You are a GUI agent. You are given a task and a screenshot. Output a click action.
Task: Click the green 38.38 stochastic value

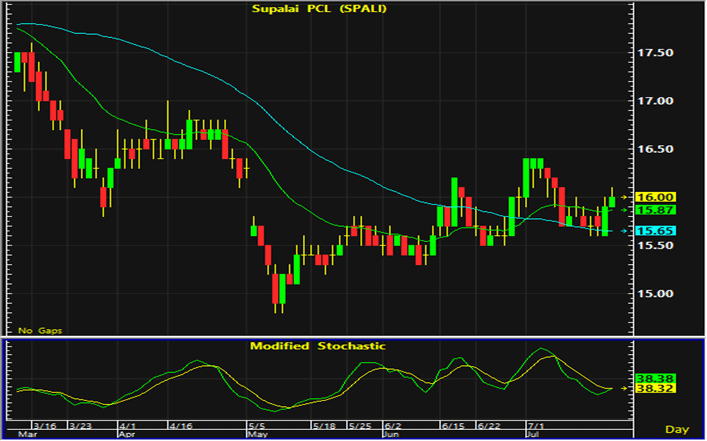click(655, 379)
